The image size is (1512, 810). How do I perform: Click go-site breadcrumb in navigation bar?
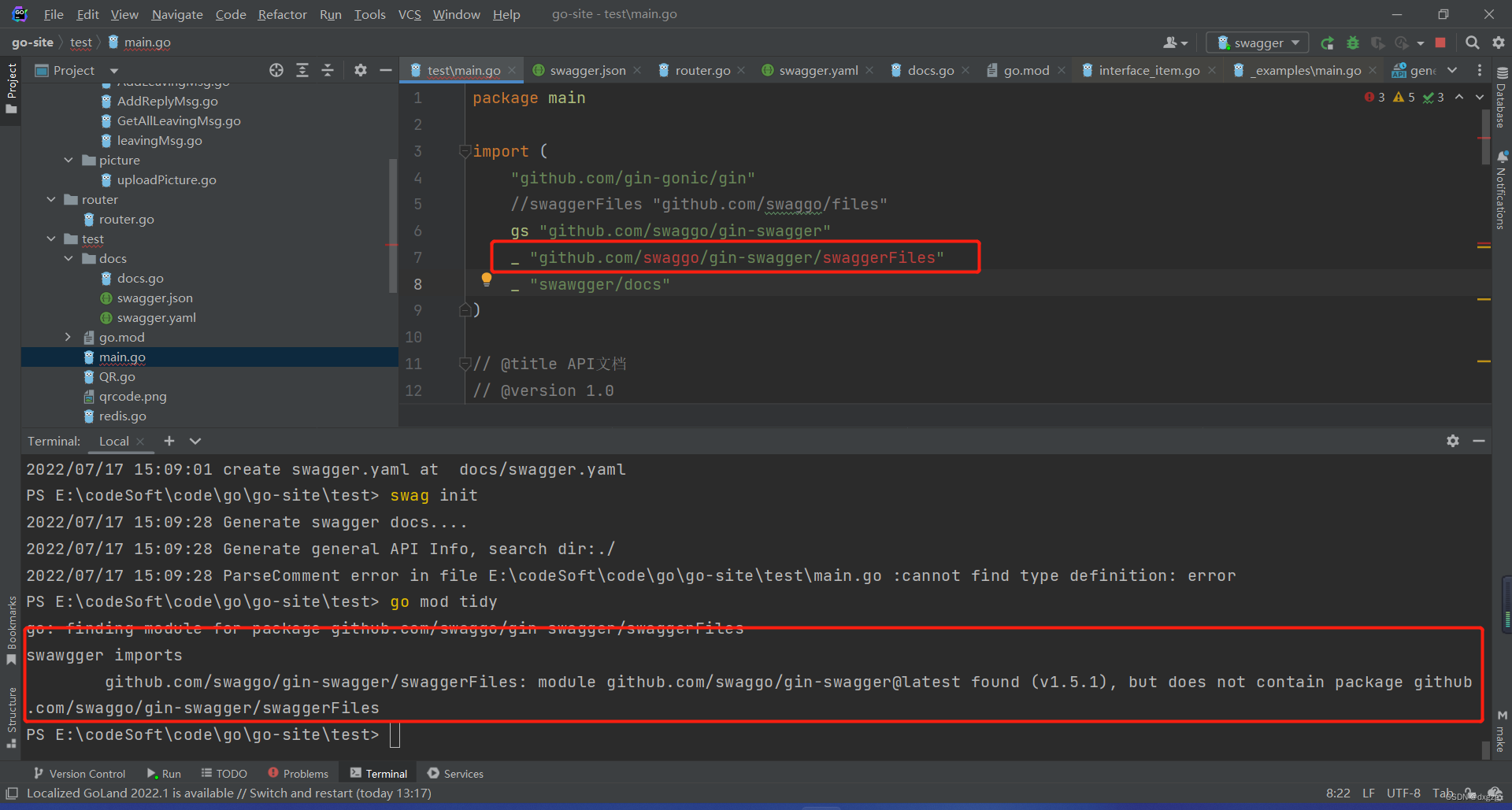click(32, 43)
